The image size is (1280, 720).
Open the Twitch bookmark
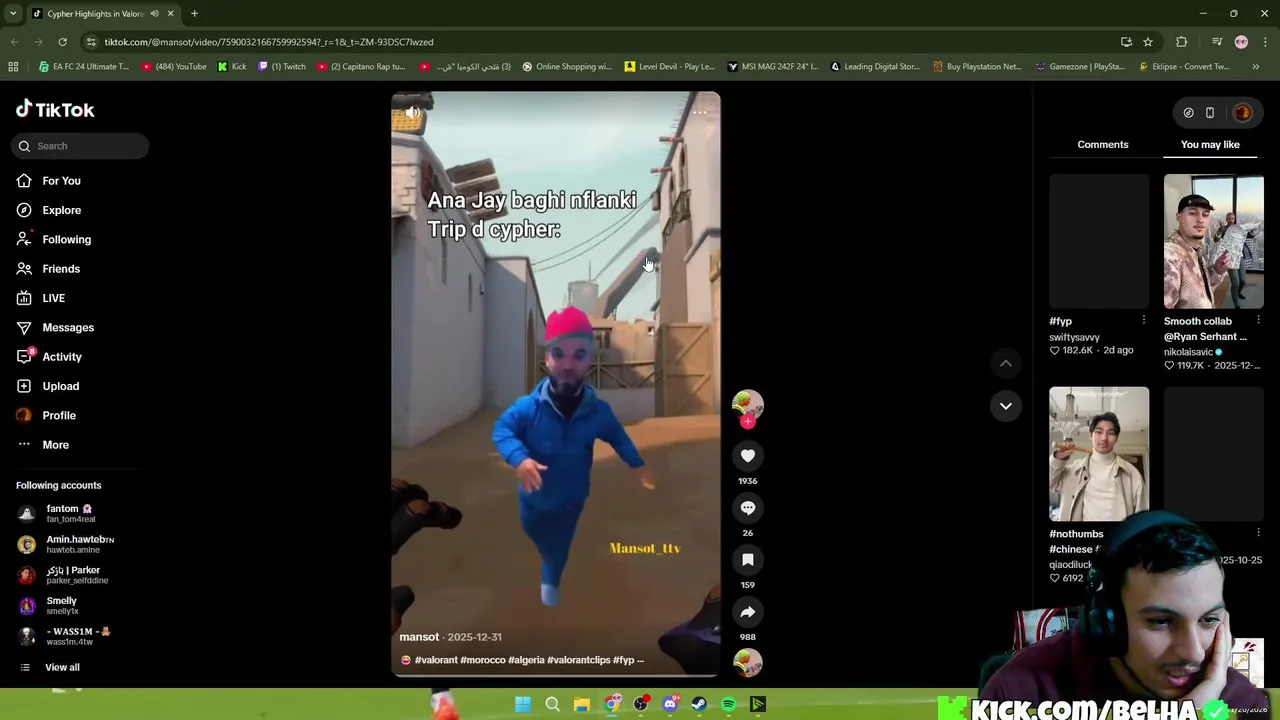click(282, 67)
